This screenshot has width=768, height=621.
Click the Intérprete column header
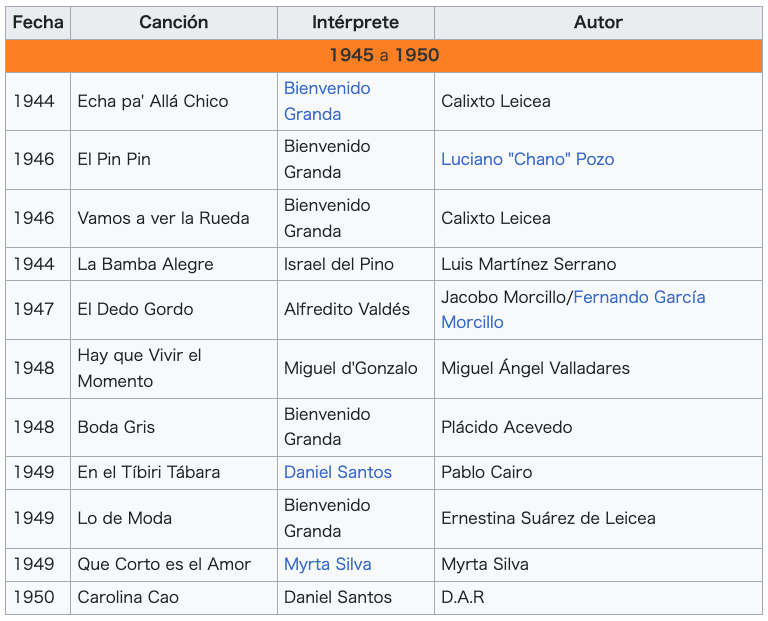coord(356,23)
